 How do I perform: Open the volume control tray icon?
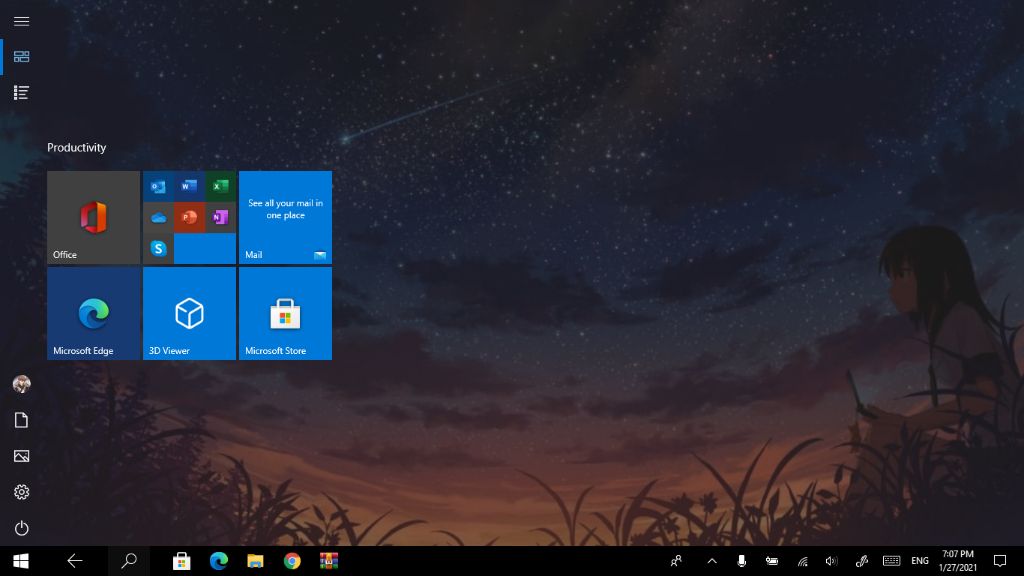831,561
